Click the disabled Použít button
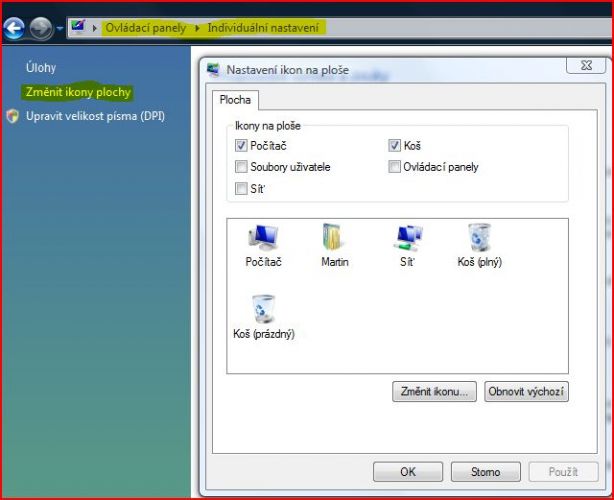Viewport: 614px width, 500px height. click(563, 472)
